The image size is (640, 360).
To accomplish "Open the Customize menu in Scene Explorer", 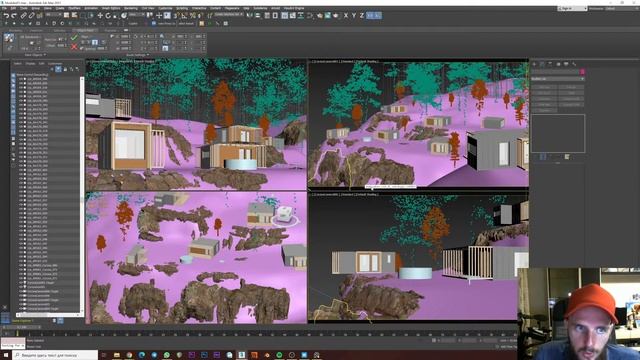I will 55,64.
